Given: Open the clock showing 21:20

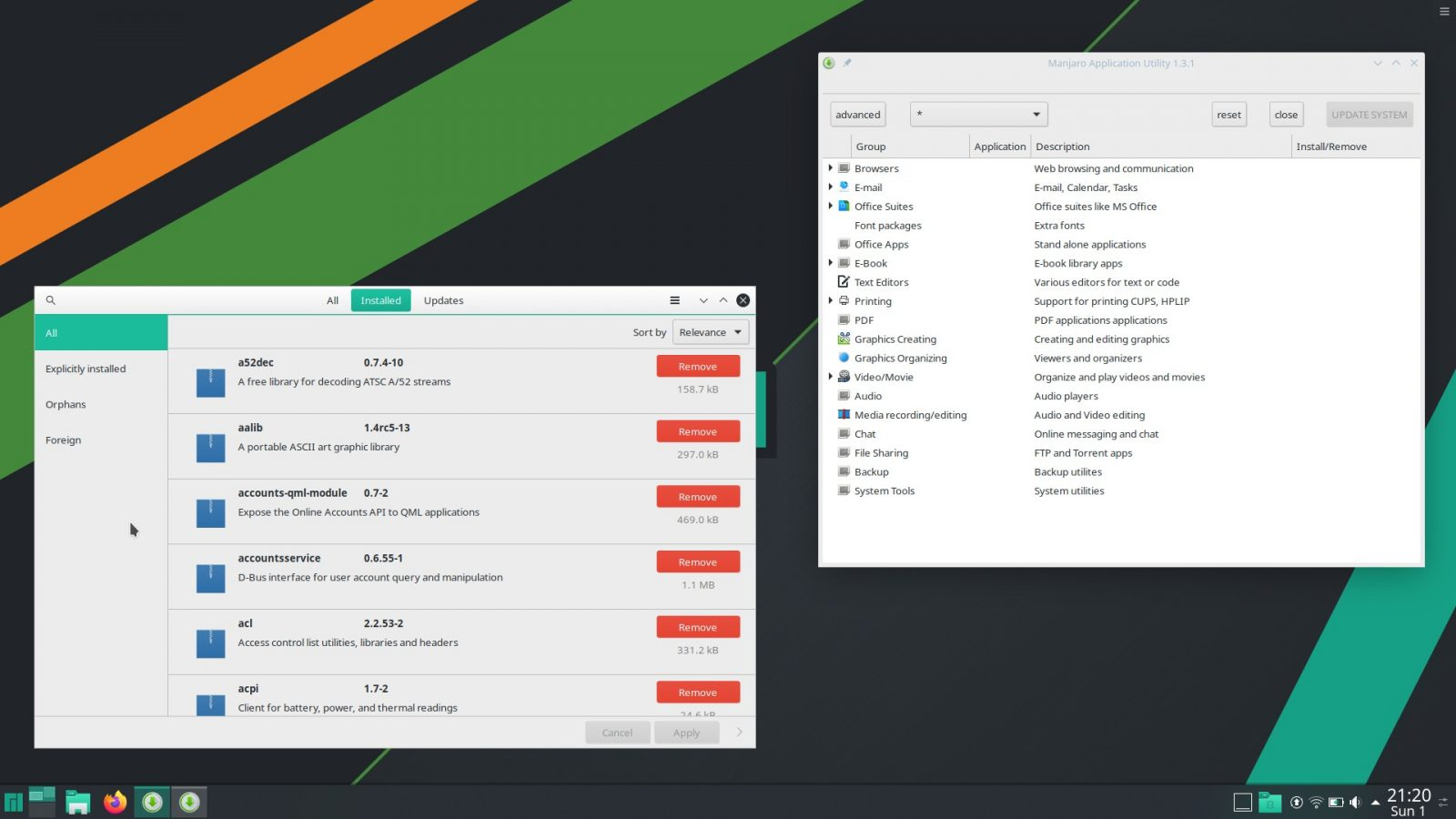Looking at the screenshot, I should pos(1409,803).
